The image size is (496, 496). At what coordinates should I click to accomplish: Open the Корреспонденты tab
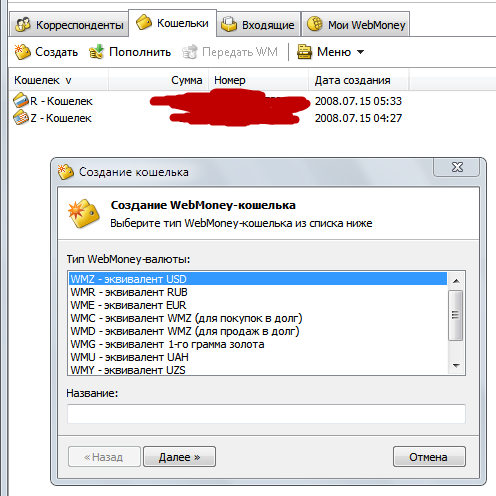pos(69,24)
